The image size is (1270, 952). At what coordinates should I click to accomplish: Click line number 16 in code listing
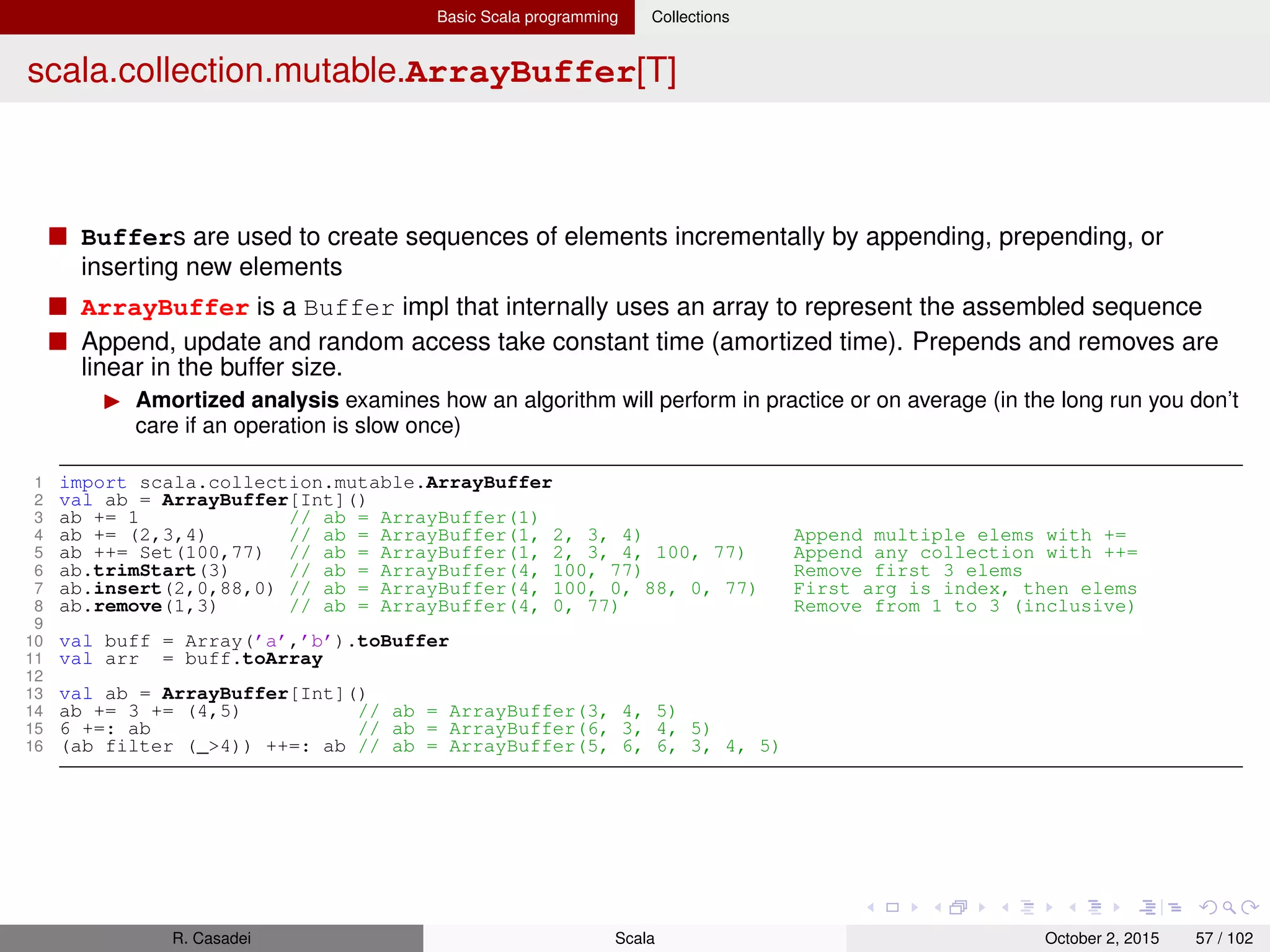click(x=35, y=746)
